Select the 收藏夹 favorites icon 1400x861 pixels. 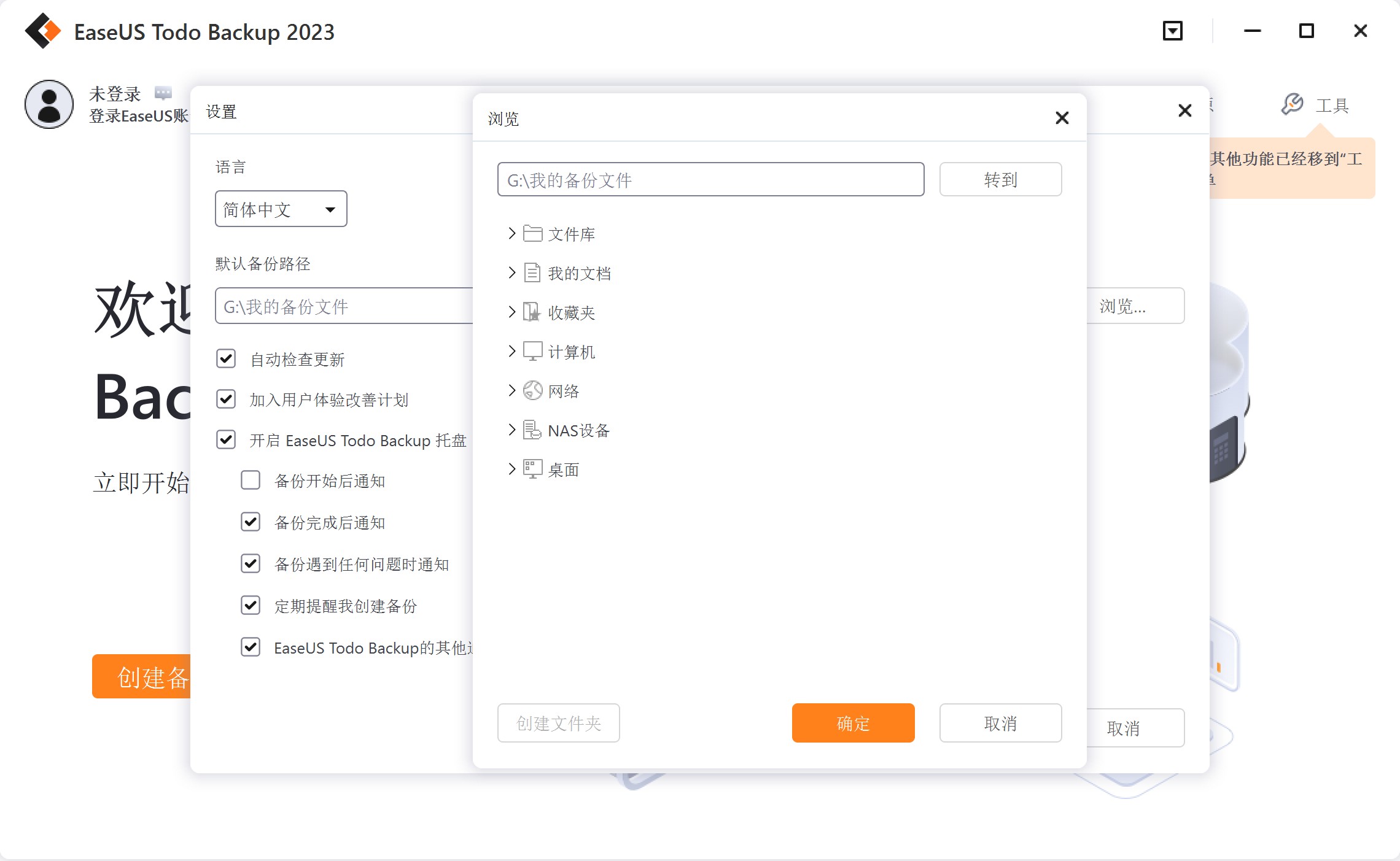point(532,312)
